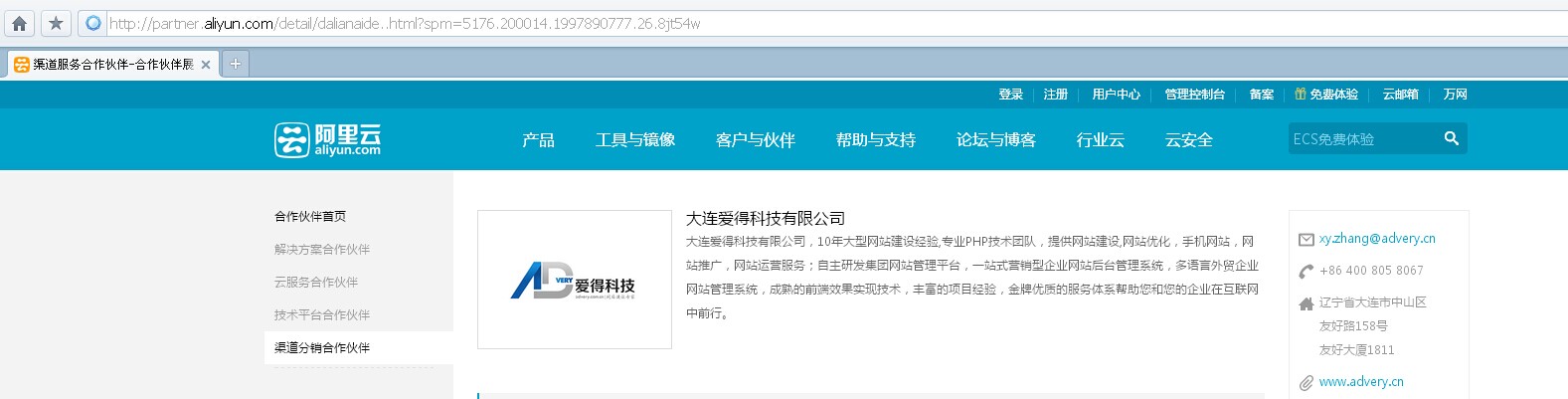The height and width of the screenshot is (399, 1568).
Task: Click the Aliyun logo in header
Action: click(327, 139)
